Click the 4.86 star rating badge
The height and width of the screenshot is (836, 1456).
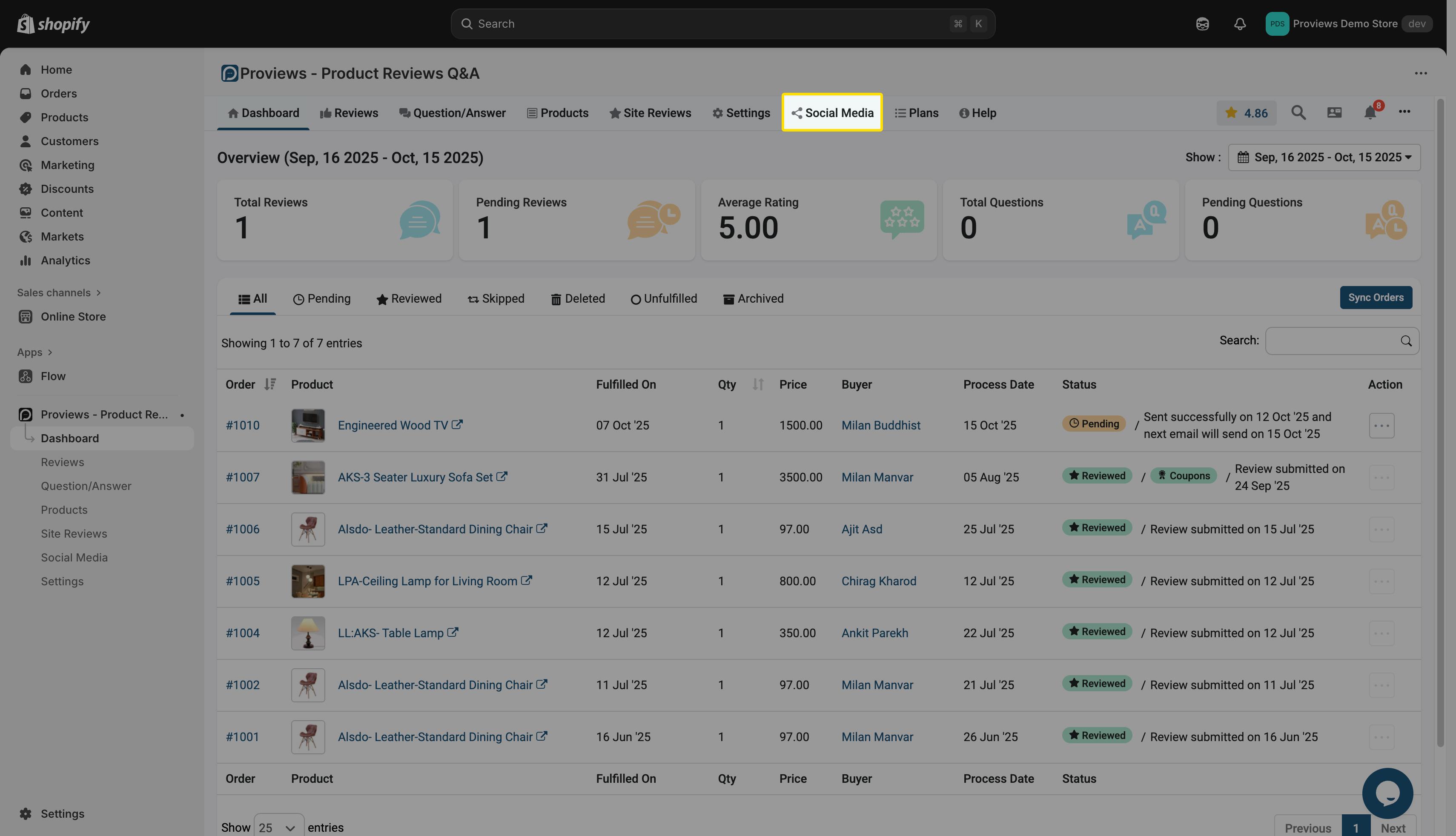pos(1246,113)
